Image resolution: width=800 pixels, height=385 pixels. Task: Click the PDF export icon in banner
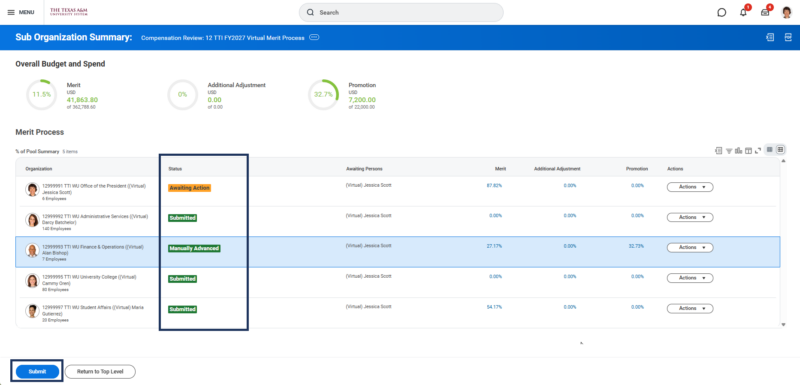point(788,37)
